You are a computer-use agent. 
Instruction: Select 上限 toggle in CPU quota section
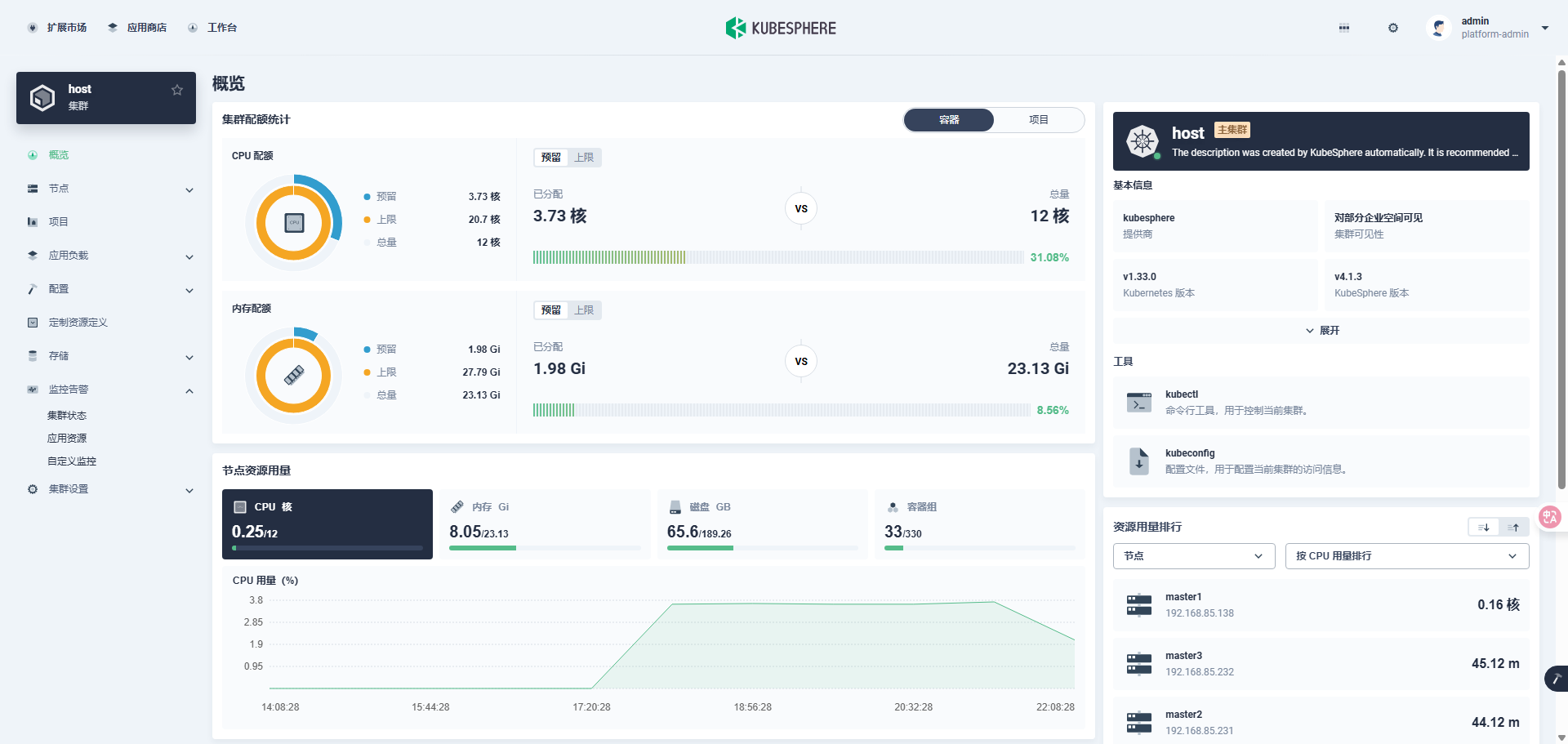[584, 158]
